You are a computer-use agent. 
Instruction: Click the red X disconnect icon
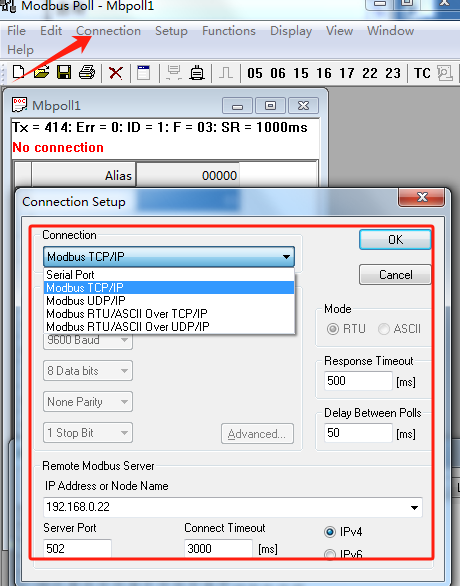click(116, 73)
